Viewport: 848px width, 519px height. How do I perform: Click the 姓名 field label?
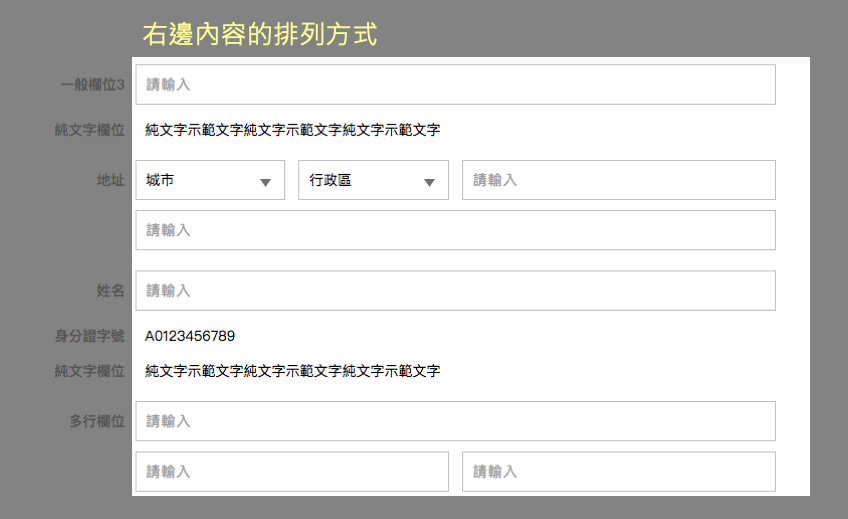coord(111,291)
